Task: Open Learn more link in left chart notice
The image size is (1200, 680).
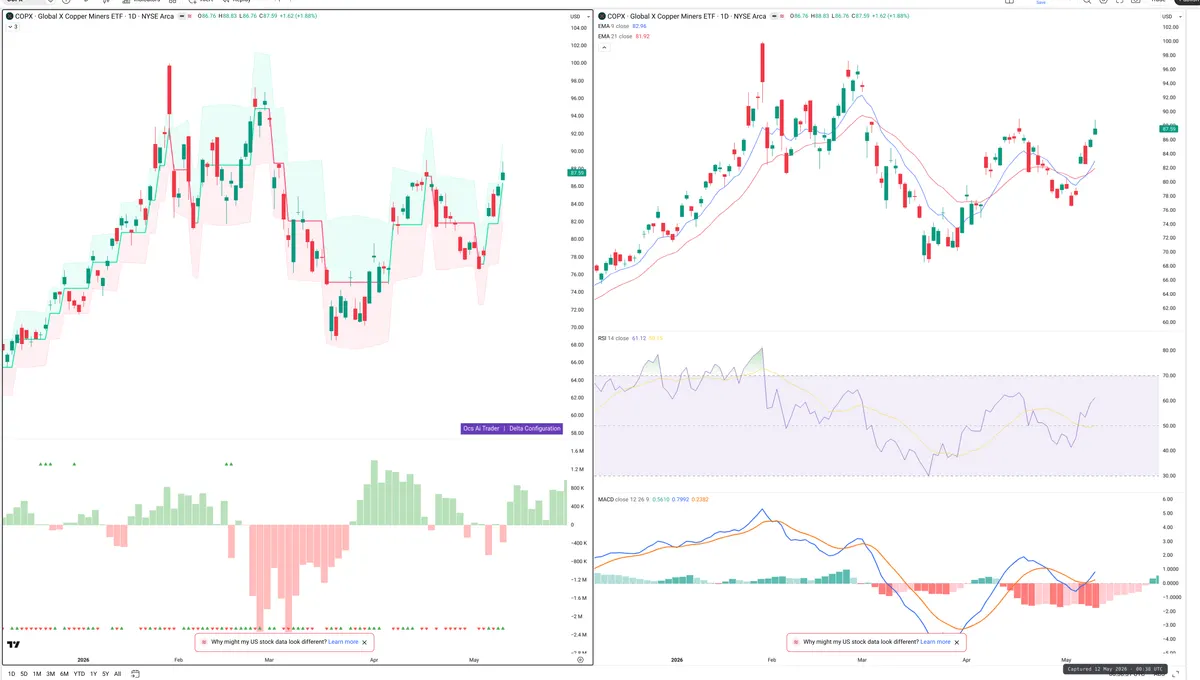Action: click(x=343, y=642)
